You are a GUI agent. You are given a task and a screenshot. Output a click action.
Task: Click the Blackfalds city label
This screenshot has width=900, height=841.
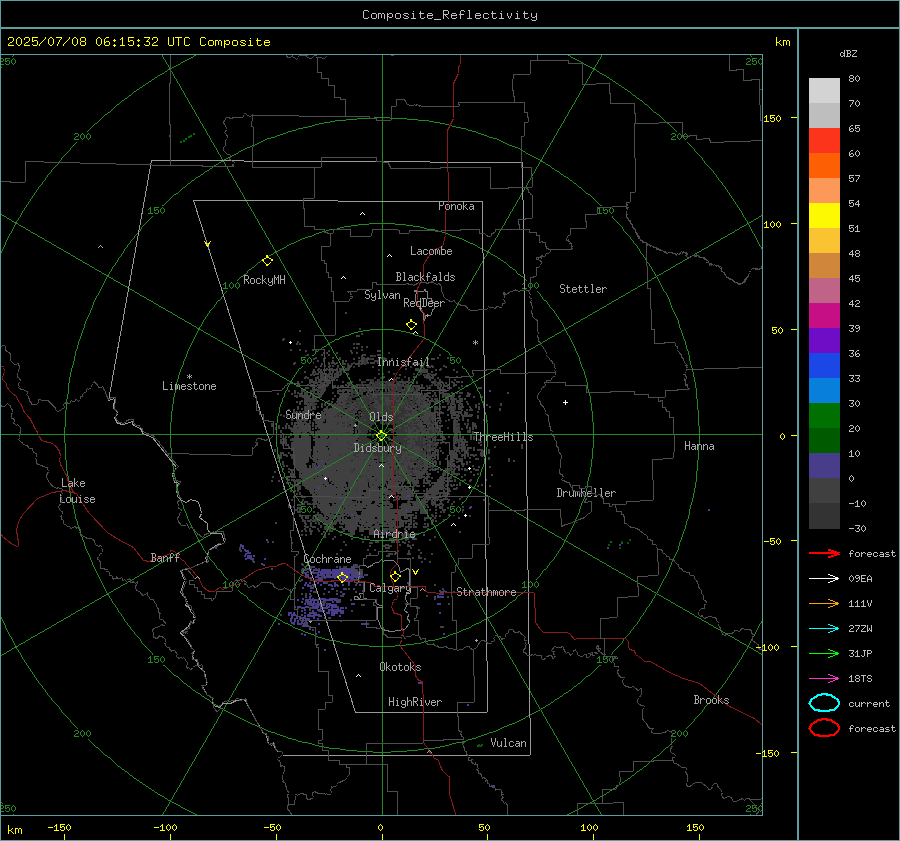425,277
